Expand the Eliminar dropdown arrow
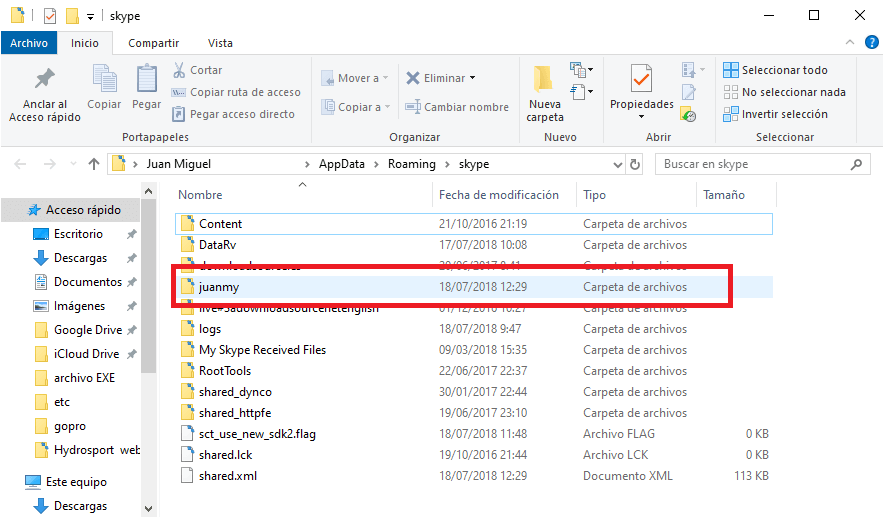This screenshot has height=518, width=884. (472, 78)
